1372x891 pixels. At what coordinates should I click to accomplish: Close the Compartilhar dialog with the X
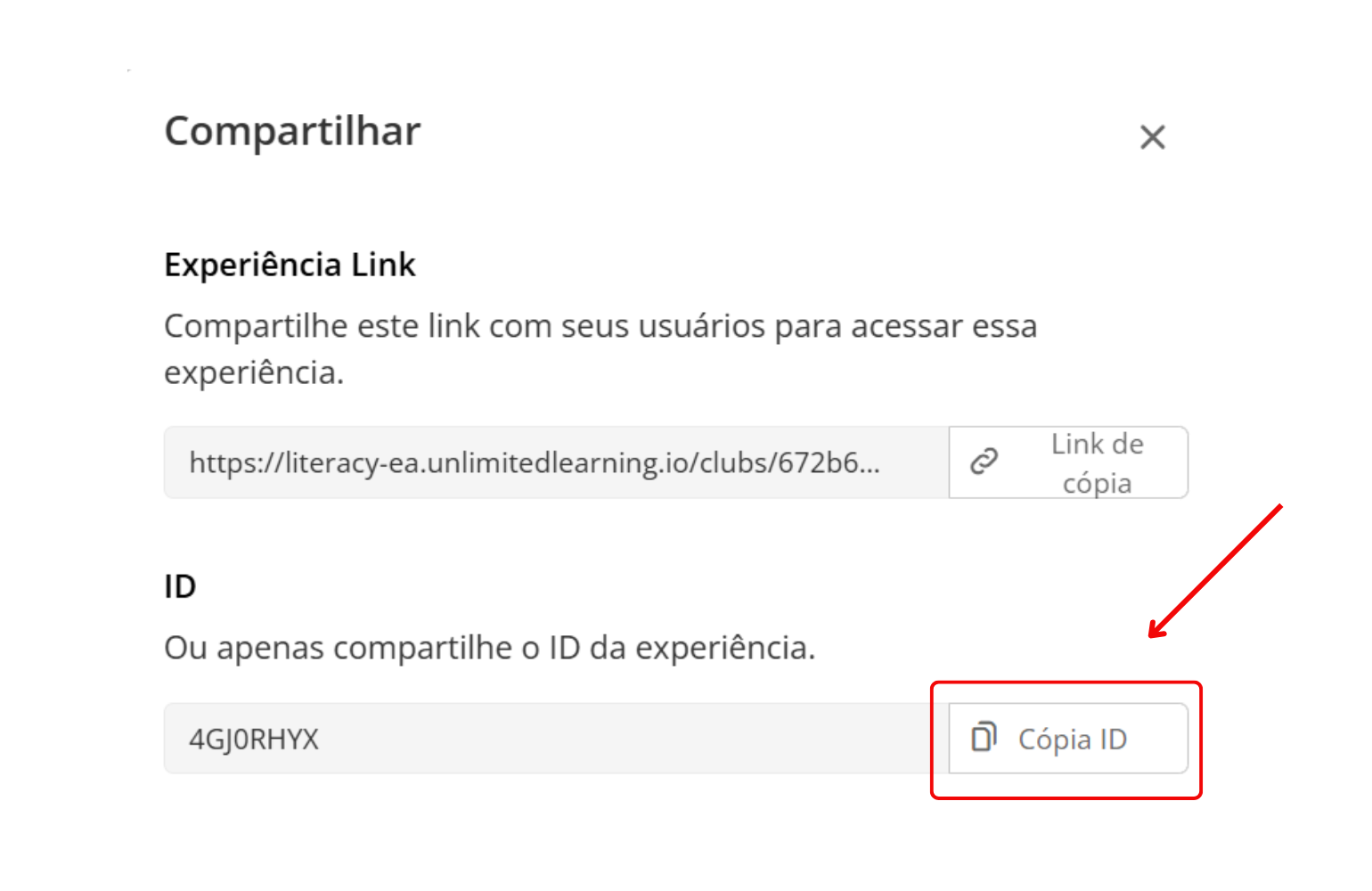pos(1153,137)
